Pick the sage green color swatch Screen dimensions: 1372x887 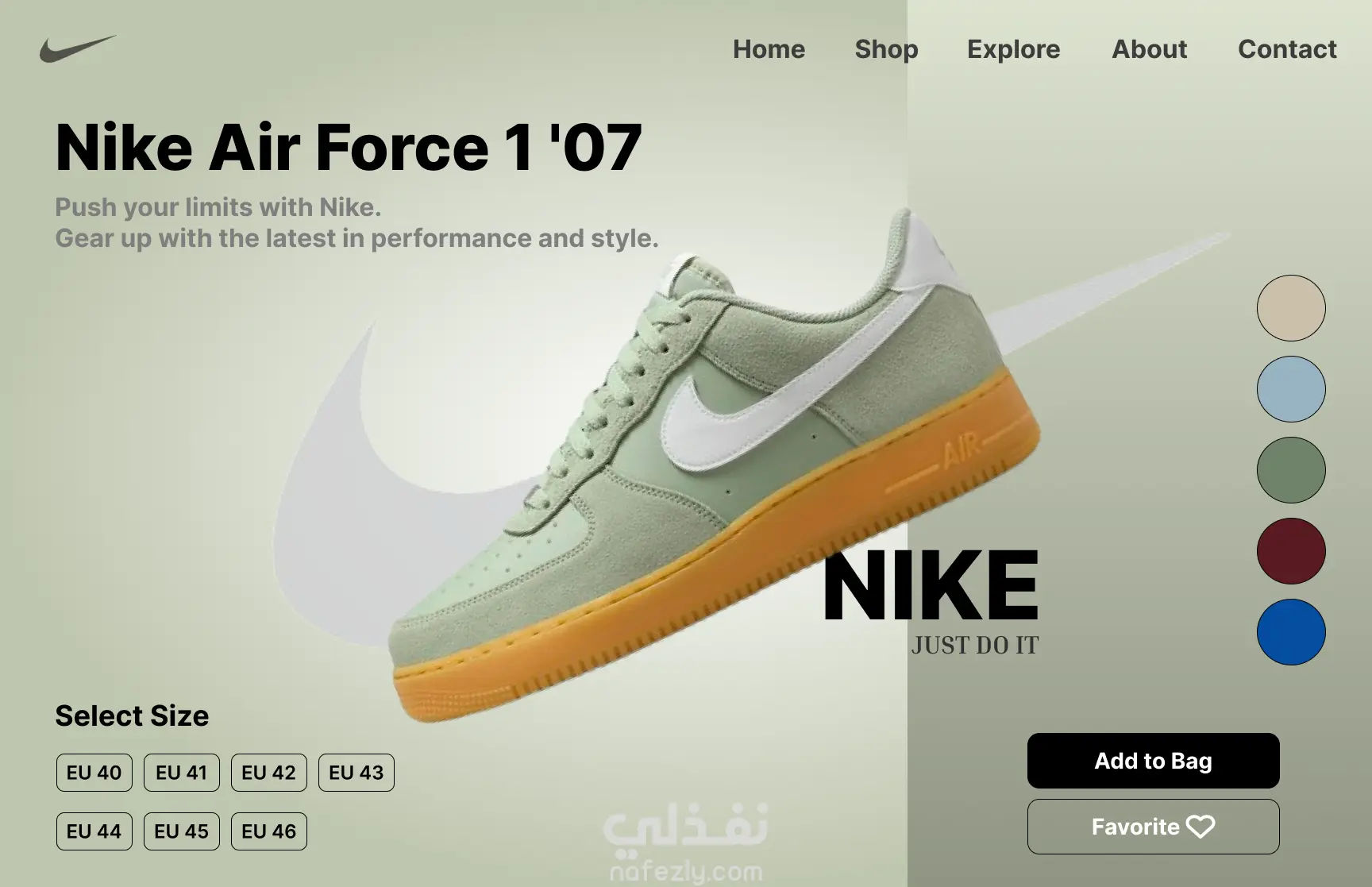1291,470
